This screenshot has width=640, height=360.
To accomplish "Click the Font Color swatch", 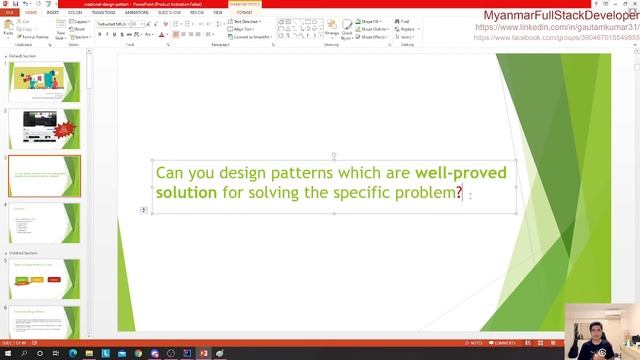I will 162,35.
